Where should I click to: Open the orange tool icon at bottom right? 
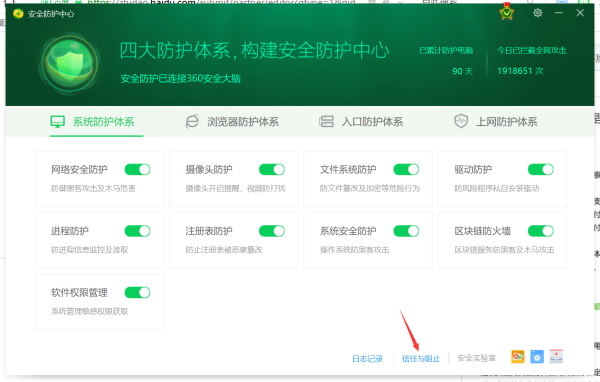click(x=518, y=357)
